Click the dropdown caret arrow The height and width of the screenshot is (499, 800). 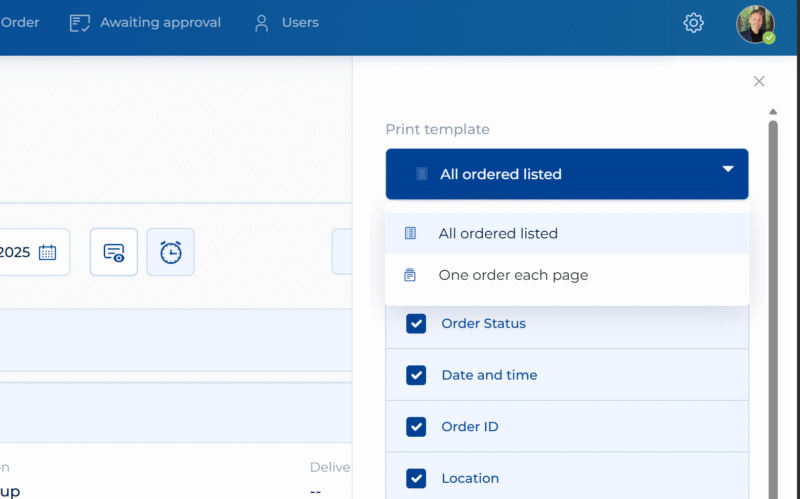[x=728, y=169]
